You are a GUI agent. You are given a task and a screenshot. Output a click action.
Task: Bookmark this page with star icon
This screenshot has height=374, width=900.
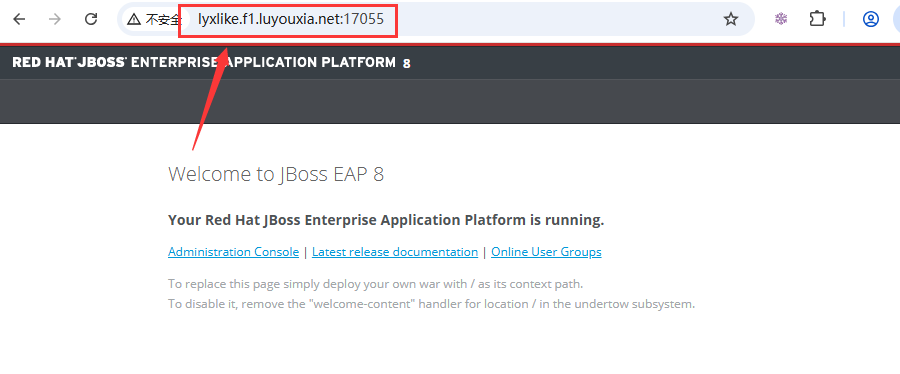click(x=731, y=20)
